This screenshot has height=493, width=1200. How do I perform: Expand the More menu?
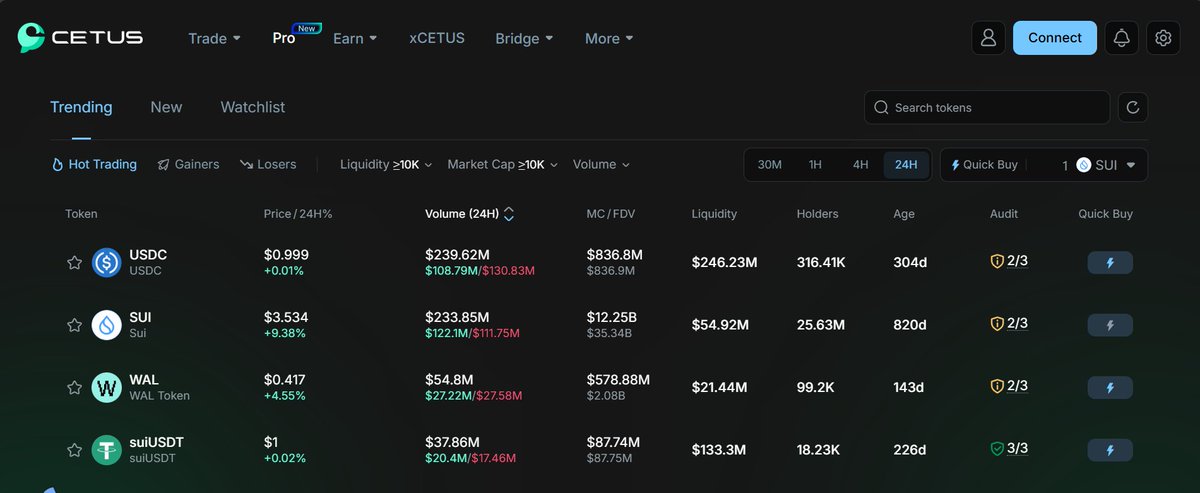[609, 38]
